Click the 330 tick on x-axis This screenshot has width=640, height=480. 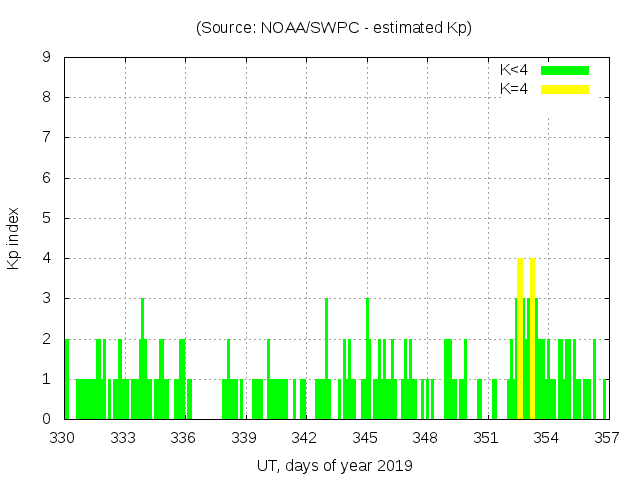coord(63,437)
